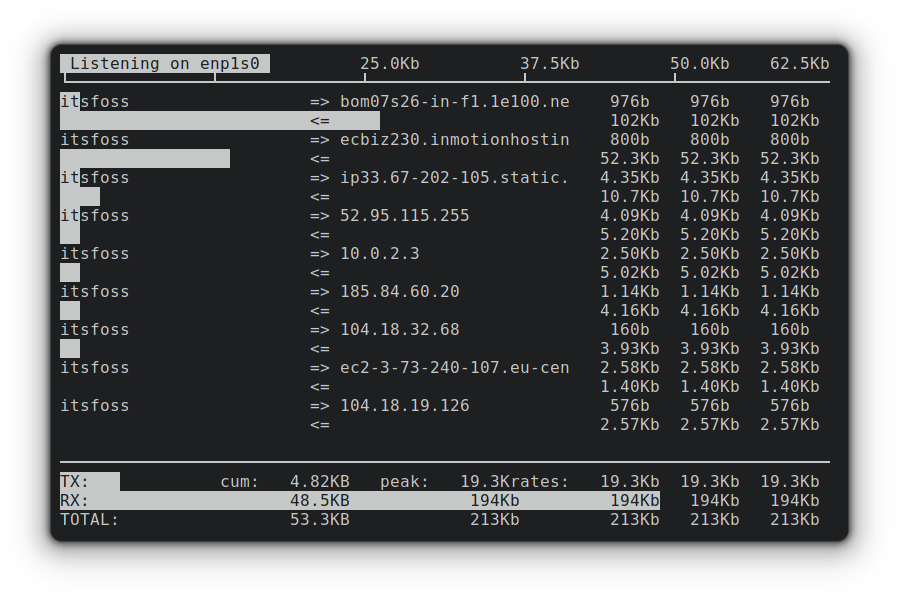Click the cumulative RX value 48.5KB
The image size is (900, 599).
point(319,501)
